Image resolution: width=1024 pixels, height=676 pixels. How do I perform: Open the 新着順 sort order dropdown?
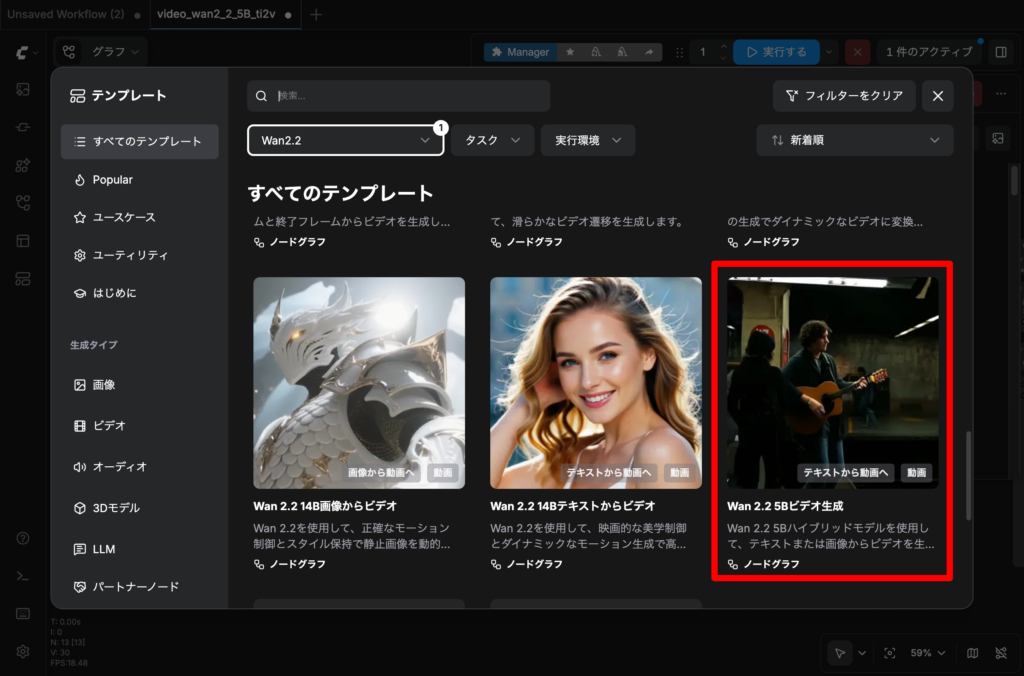click(854, 141)
